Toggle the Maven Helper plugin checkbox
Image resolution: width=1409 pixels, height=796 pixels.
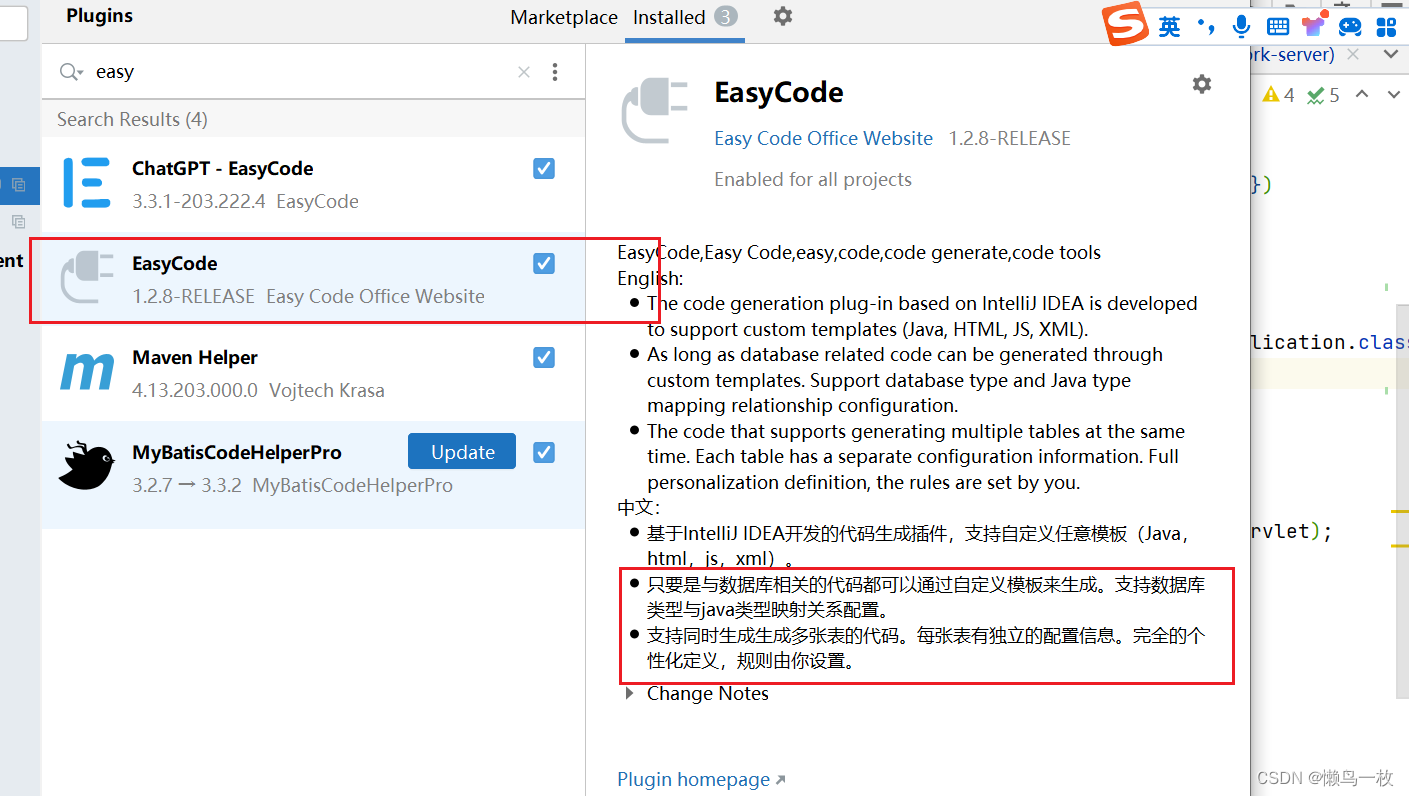[544, 357]
